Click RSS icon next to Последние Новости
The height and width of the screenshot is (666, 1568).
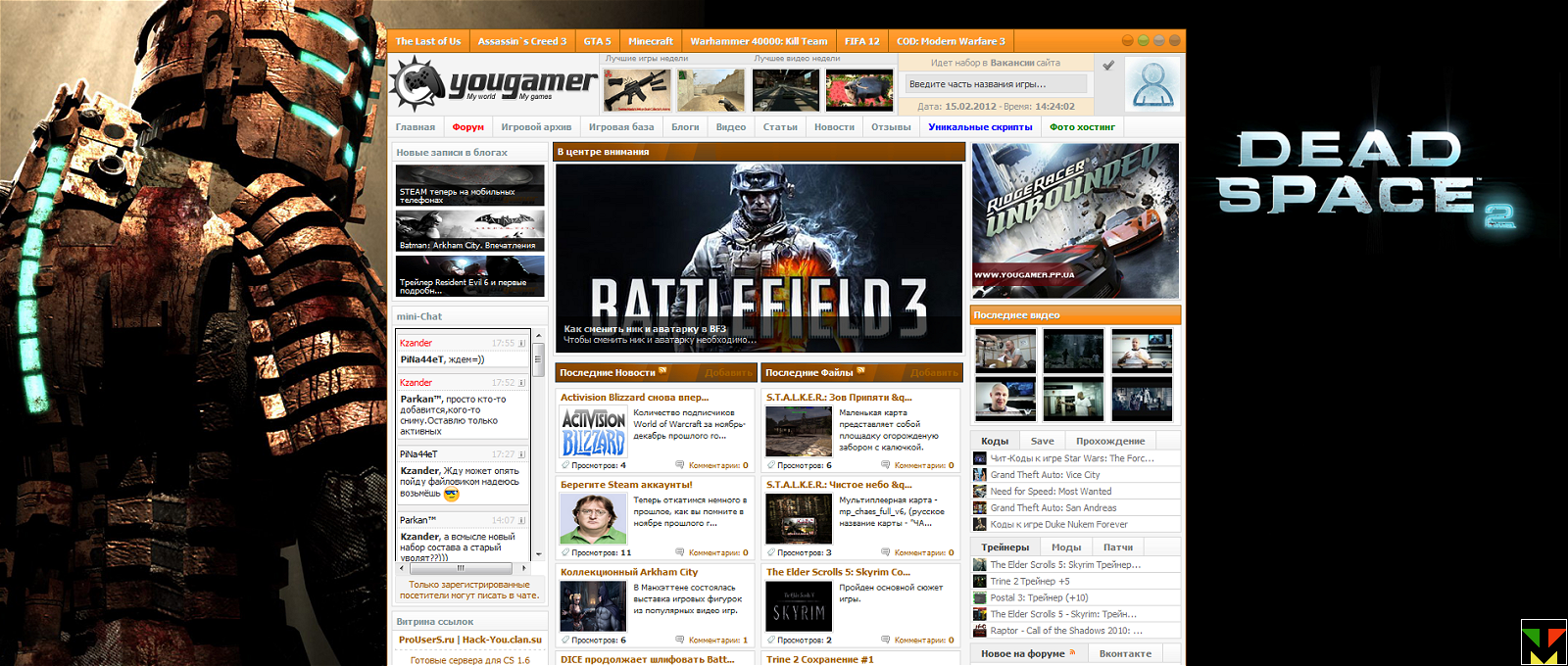tap(662, 370)
